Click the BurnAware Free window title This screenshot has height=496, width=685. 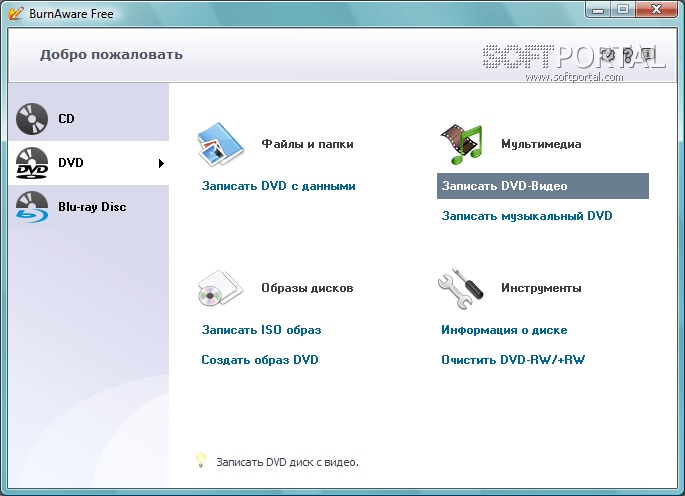(71, 14)
